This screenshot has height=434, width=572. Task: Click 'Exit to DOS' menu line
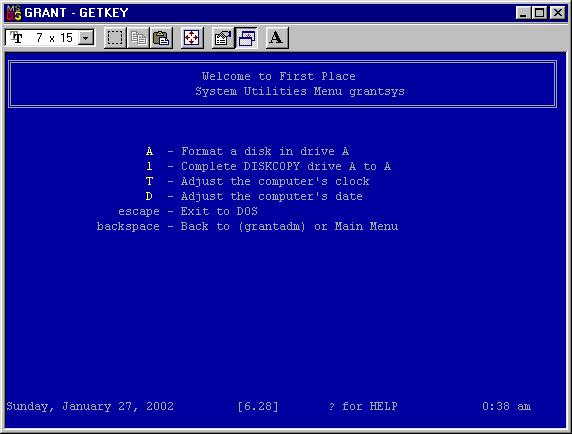pos(188,211)
